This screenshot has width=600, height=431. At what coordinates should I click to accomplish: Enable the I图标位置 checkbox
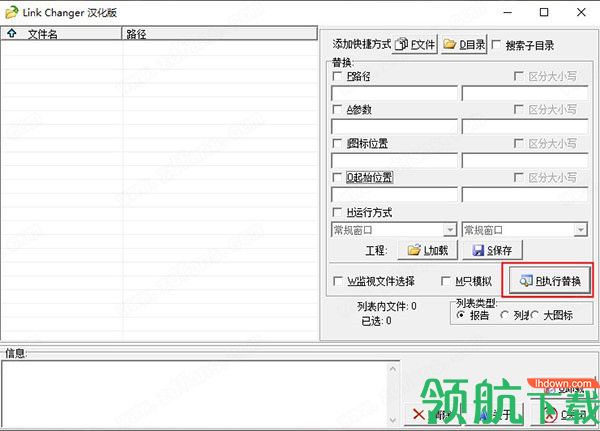(x=337, y=144)
